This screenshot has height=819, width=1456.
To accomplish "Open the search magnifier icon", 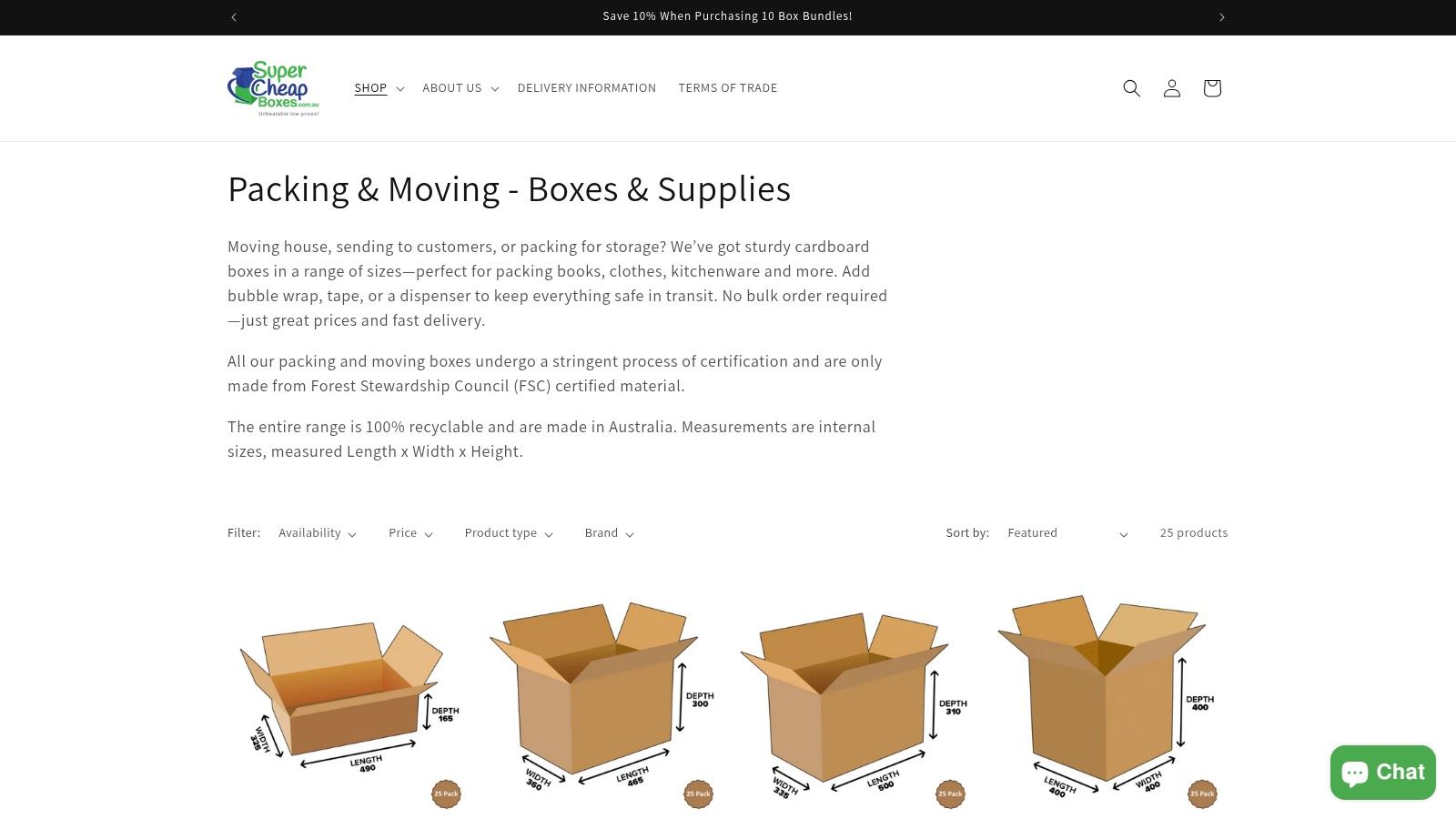I will [x=1131, y=88].
